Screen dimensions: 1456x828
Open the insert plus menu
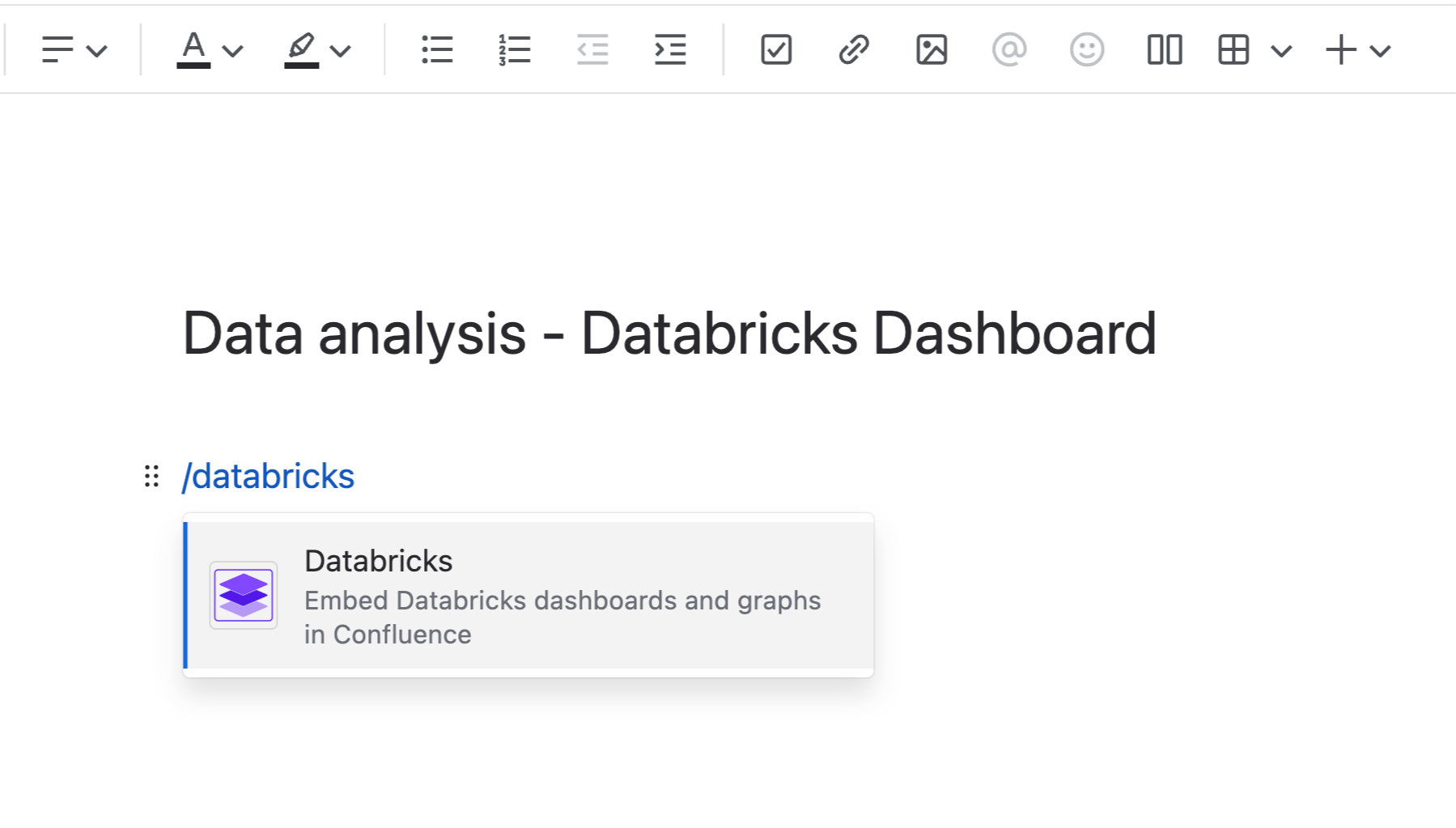tap(1358, 50)
